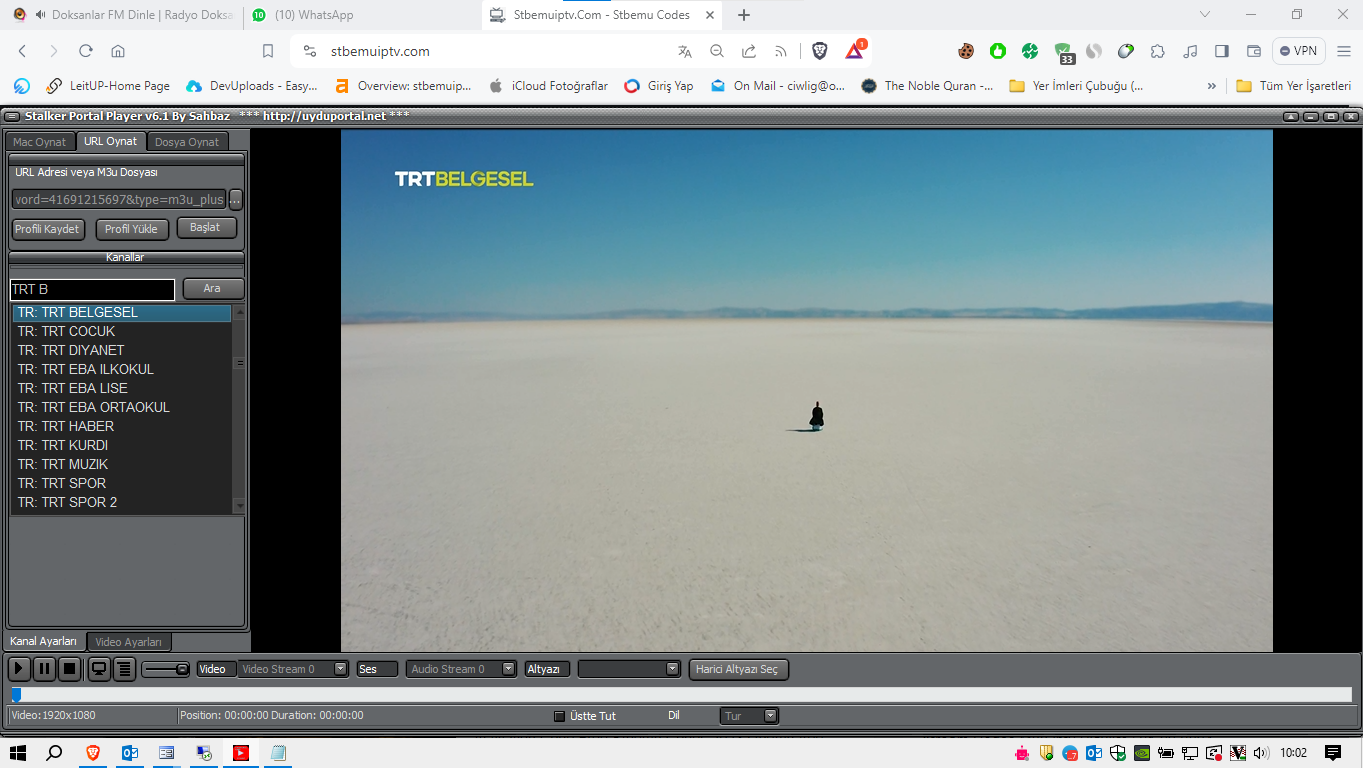1366x768 pixels.
Task: Pause the stream with the Pause button
Action: click(x=45, y=669)
